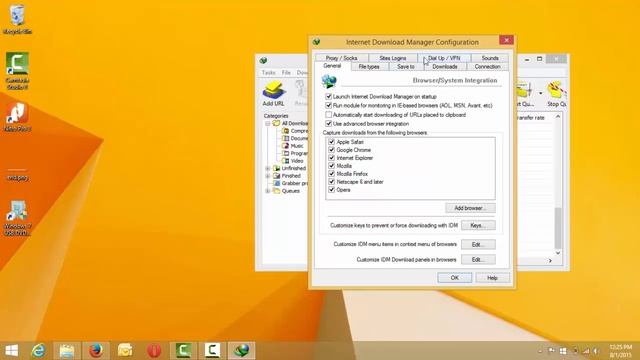Toggle Run module for monitoring IE-based browsers
This screenshot has height=360, width=640.
[329, 106]
